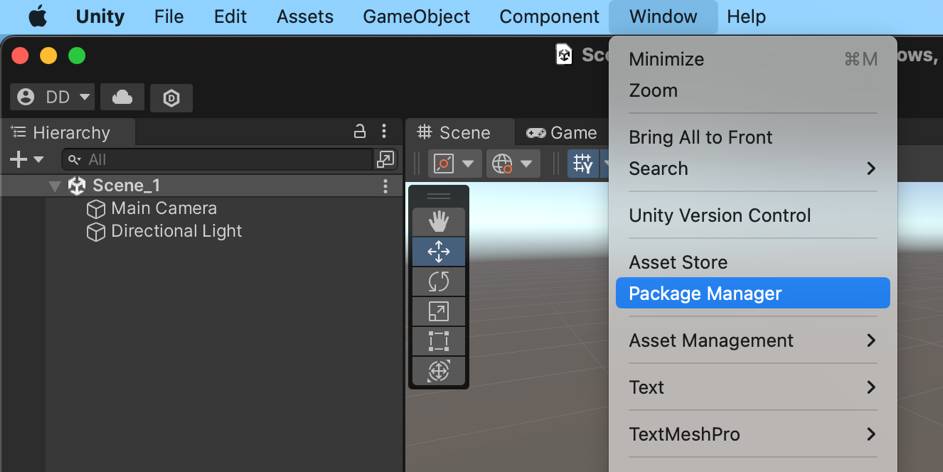943x472 pixels.
Task: Select the Scale tool
Action: point(438,312)
